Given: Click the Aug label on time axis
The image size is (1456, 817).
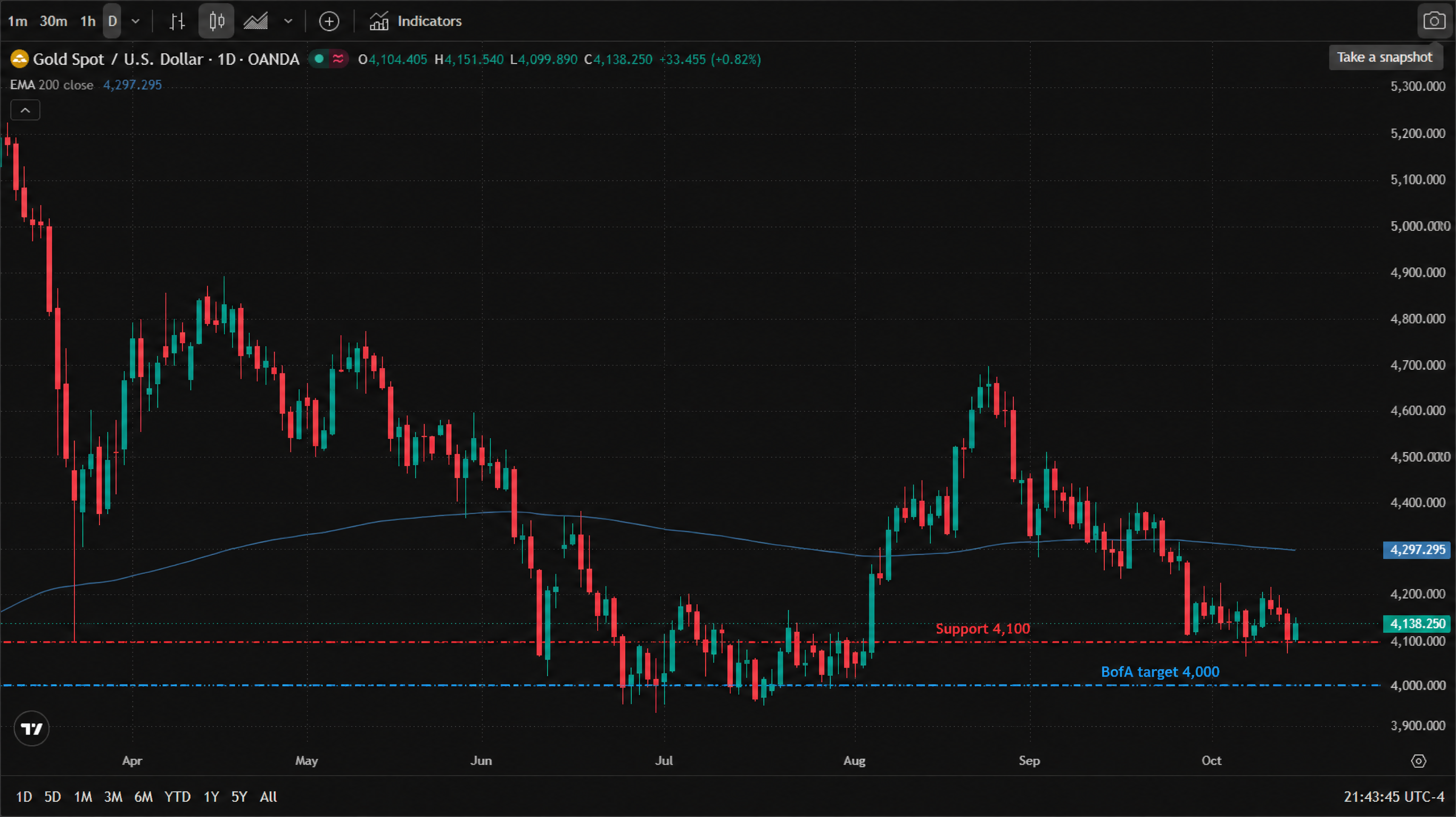Looking at the screenshot, I should [x=855, y=761].
